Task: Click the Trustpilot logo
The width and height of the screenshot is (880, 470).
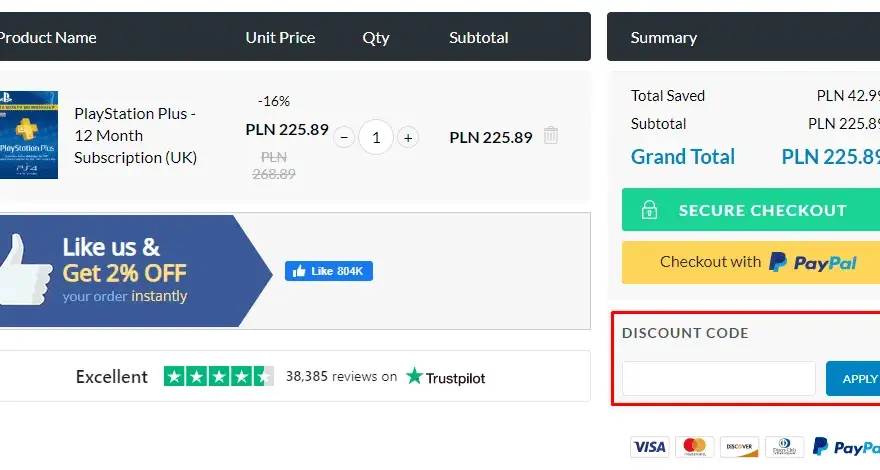Action: (446, 377)
